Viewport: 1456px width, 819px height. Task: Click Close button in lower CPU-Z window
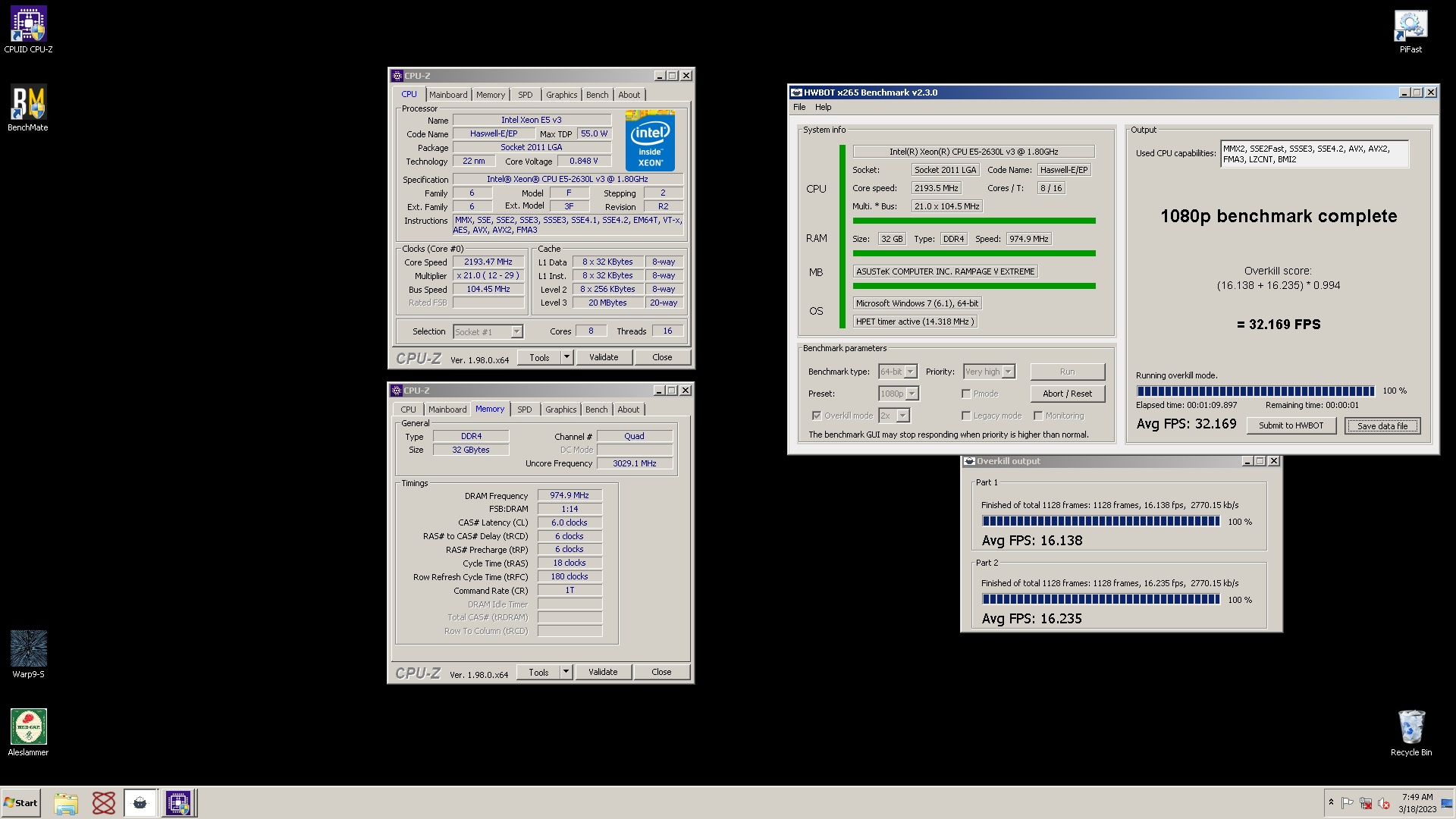coord(661,672)
